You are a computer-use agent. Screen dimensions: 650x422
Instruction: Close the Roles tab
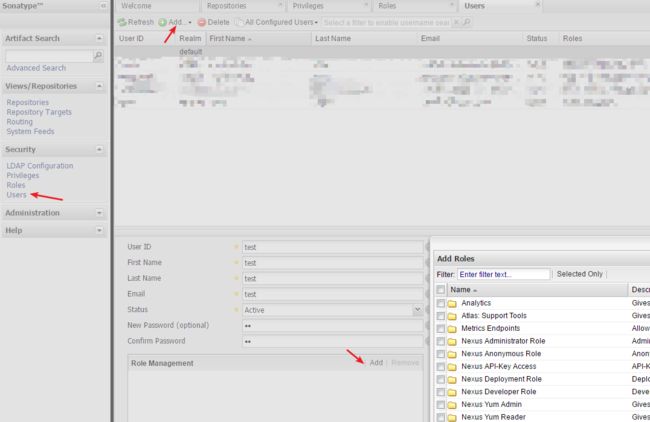pyautogui.click(x=452, y=4)
